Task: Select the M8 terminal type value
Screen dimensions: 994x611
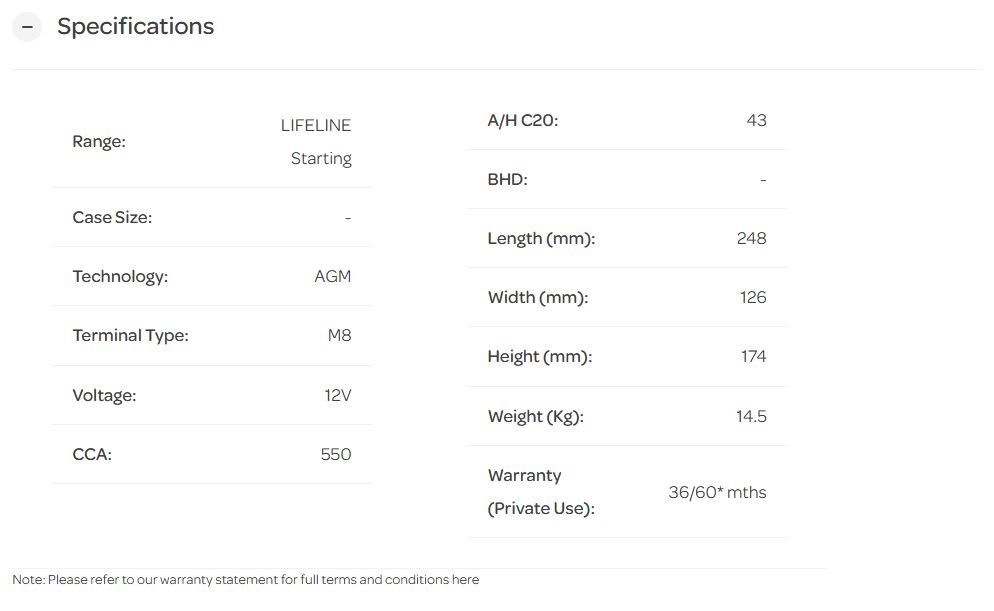Action: pos(339,336)
